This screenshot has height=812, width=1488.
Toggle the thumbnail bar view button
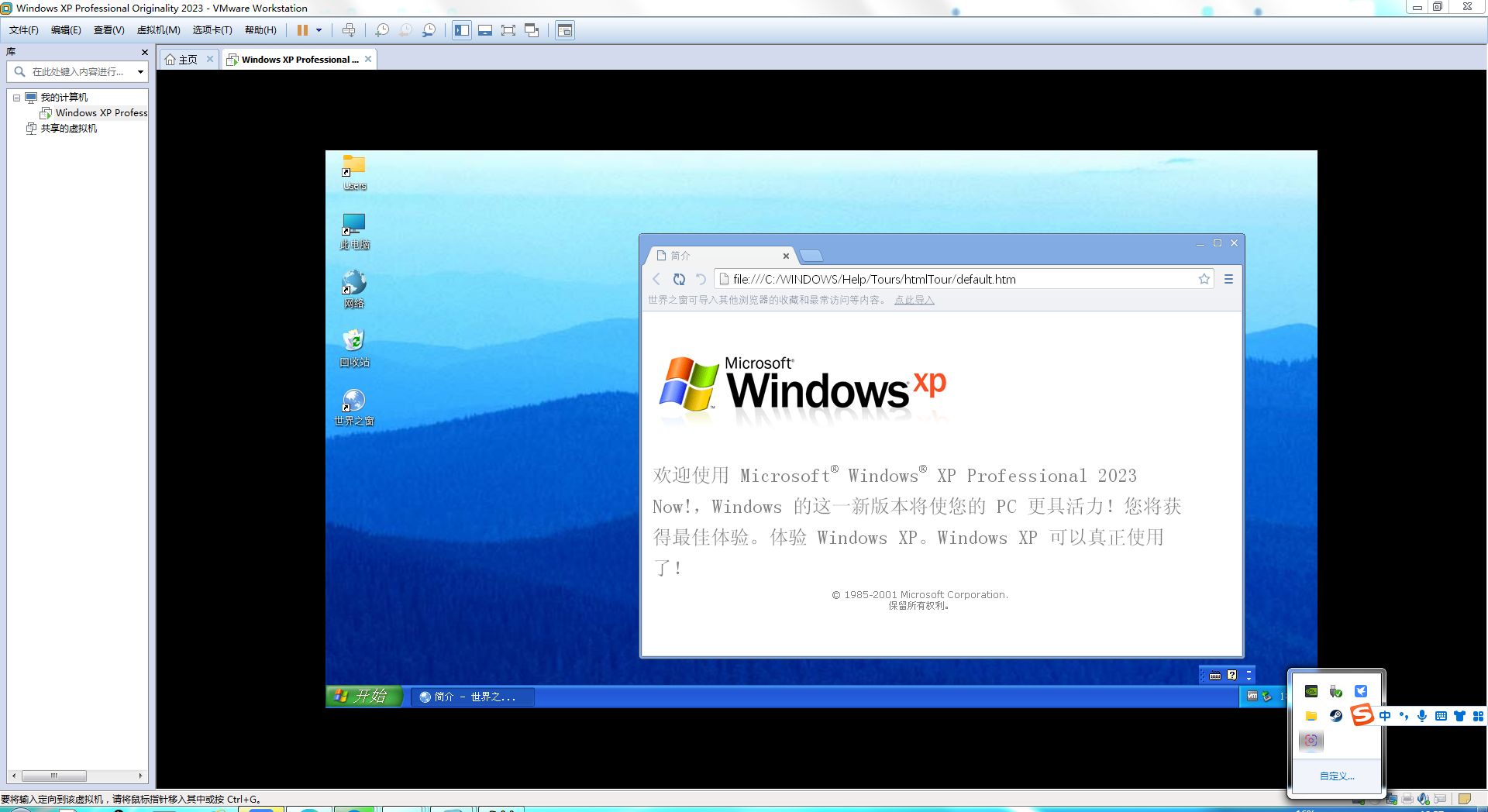click(485, 30)
